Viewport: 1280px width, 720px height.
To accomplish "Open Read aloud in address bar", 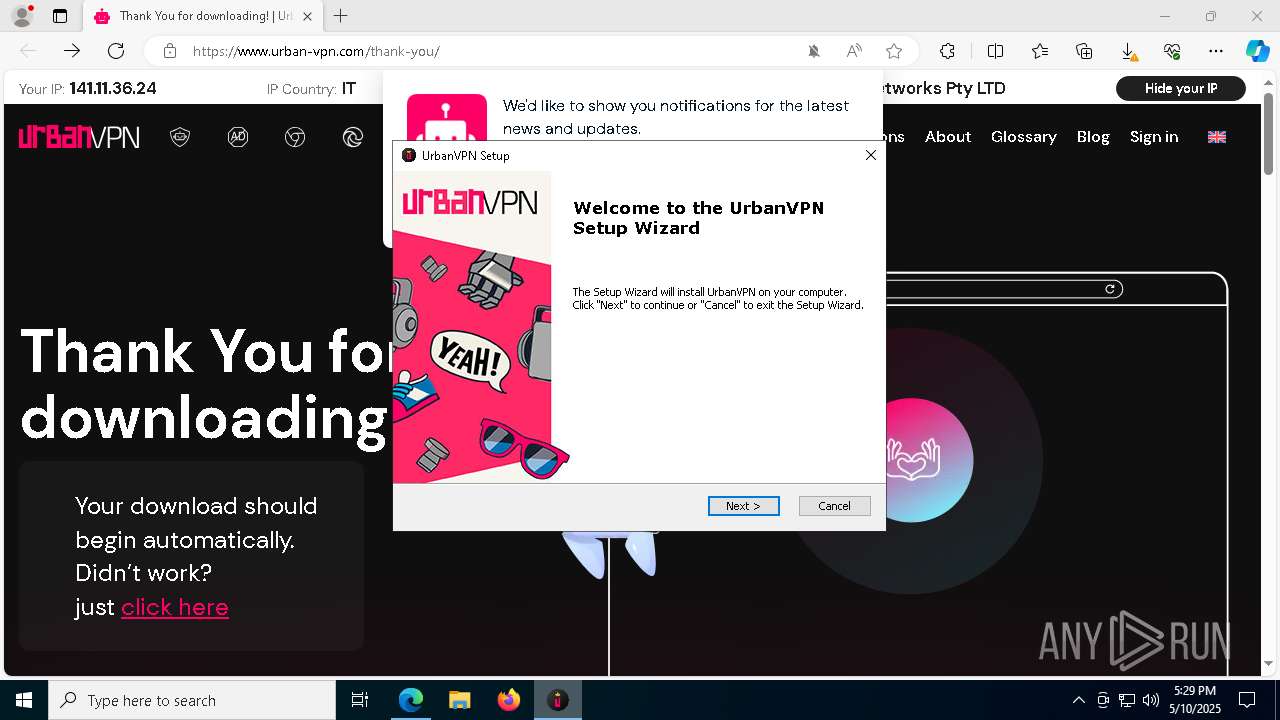I will (x=854, y=51).
